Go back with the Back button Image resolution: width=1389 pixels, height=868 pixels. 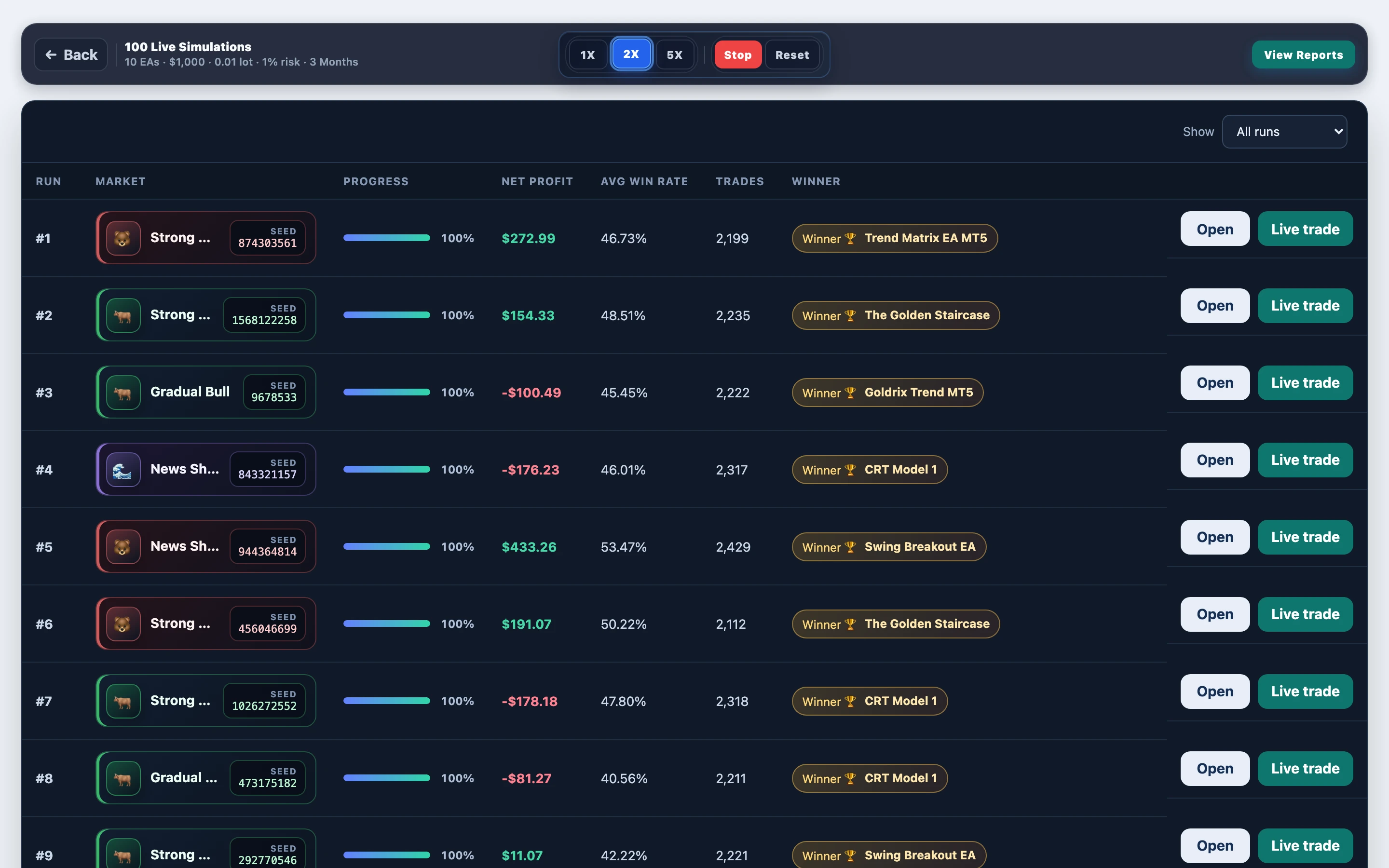[71, 54]
